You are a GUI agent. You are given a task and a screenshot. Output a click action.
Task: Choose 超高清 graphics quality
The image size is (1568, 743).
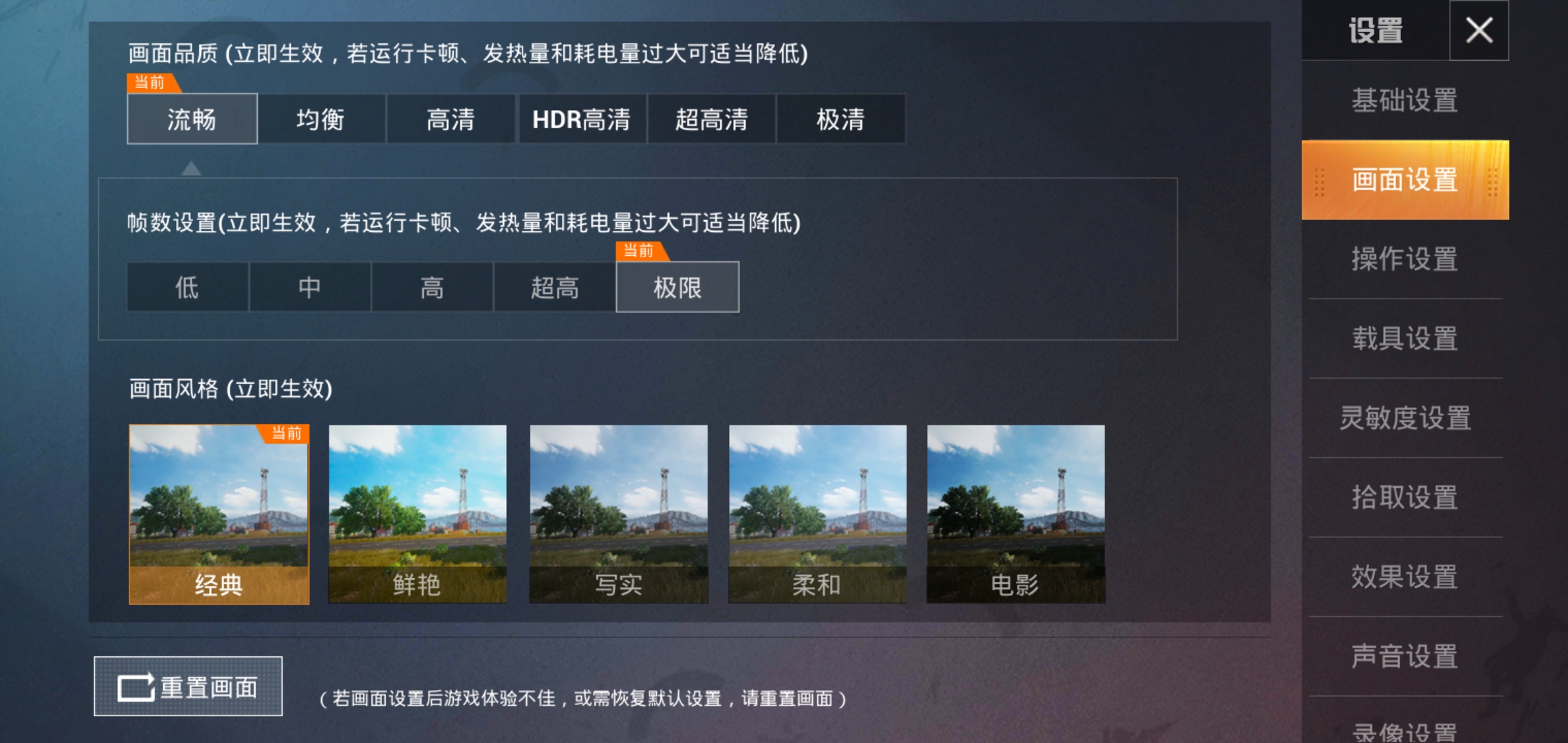click(x=711, y=119)
